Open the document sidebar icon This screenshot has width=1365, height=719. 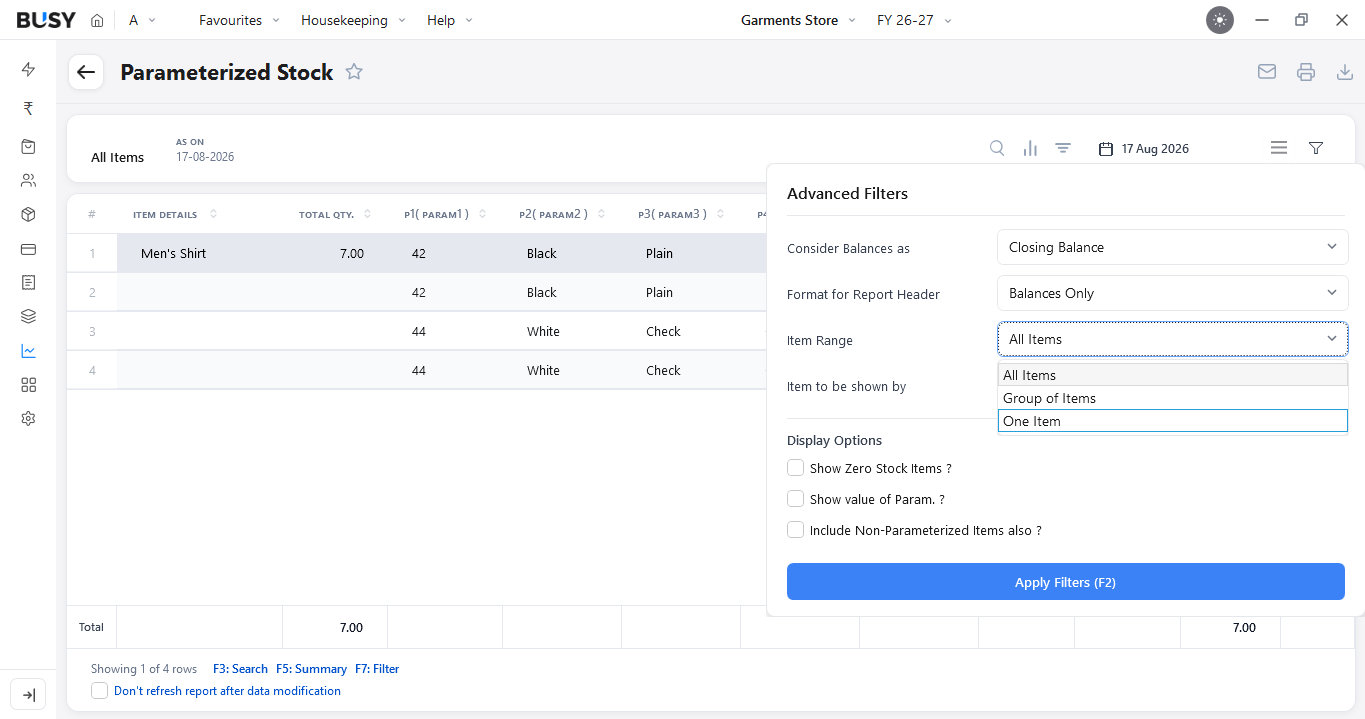pos(28,283)
